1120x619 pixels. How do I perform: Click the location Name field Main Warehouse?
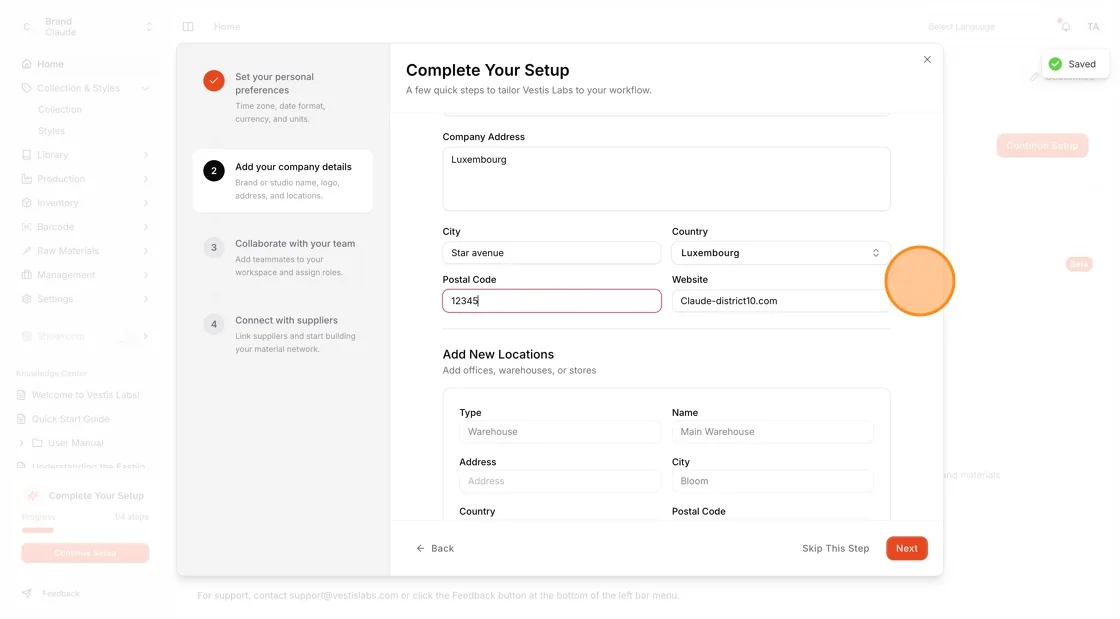[772, 432]
